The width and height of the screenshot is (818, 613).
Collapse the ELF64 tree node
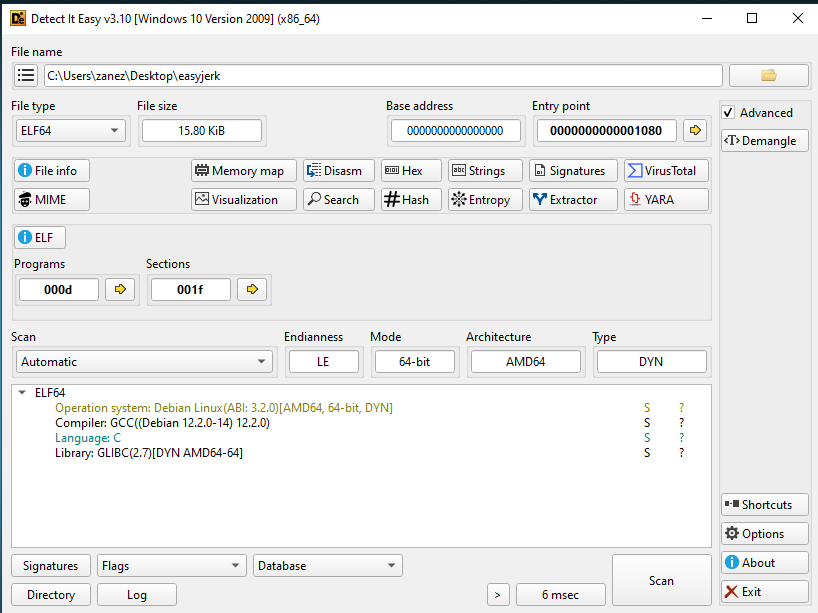click(x=22, y=392)
